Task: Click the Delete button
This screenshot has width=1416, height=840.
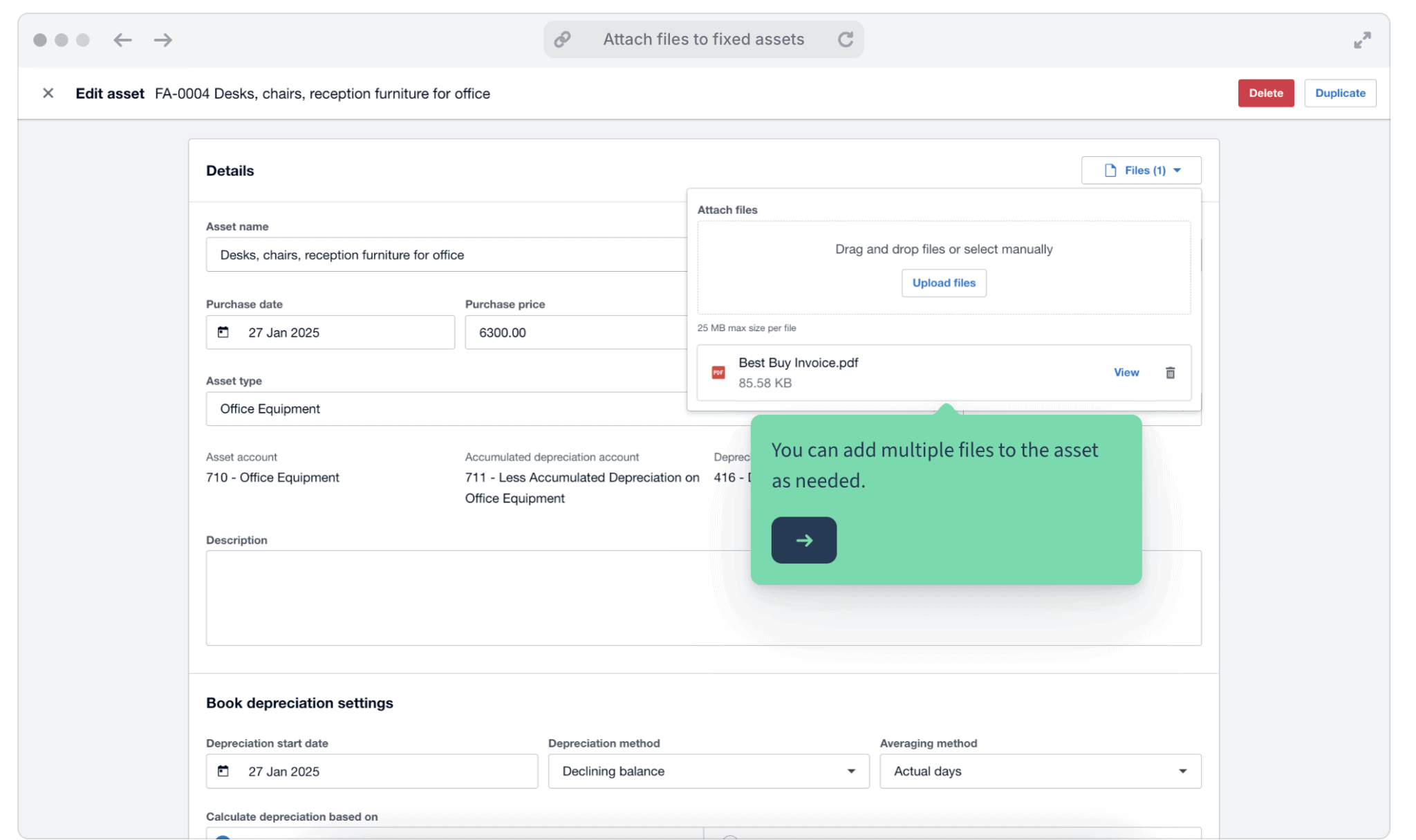Action: point(1266,93)
